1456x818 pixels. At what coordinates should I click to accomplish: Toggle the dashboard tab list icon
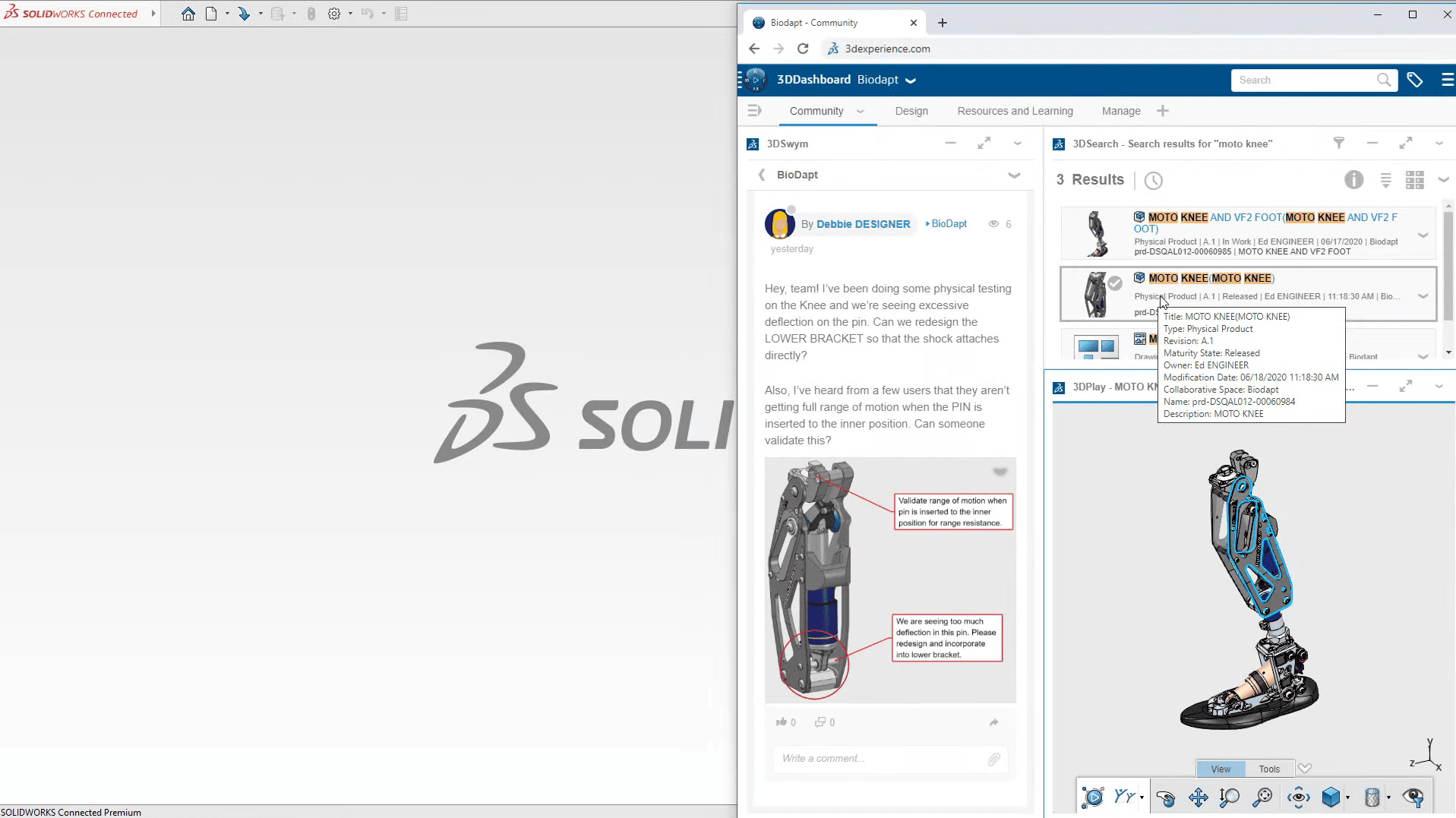click(x=754, y=111)
